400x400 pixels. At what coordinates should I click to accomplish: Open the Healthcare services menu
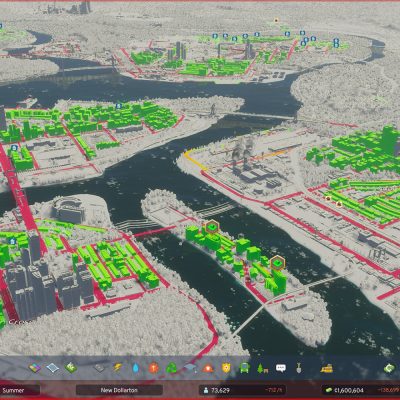click(154, 368)
